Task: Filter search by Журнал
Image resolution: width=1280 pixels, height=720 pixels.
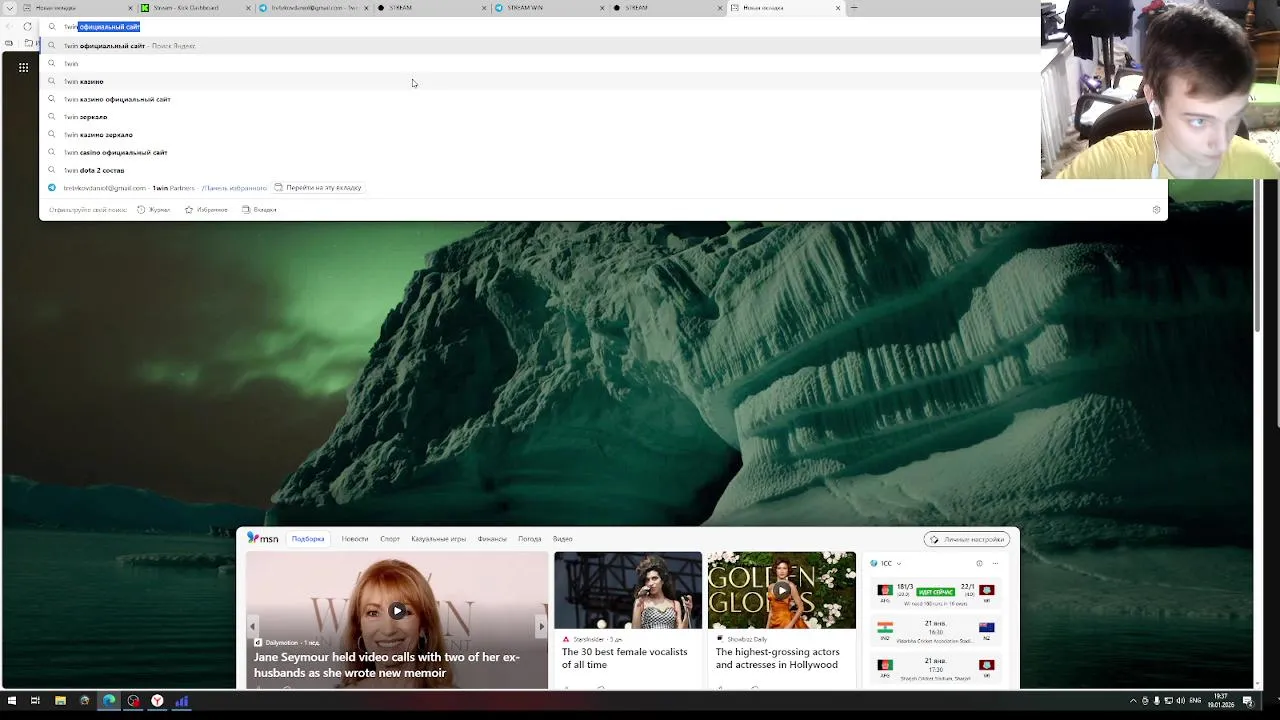Action: click(154, 210)
